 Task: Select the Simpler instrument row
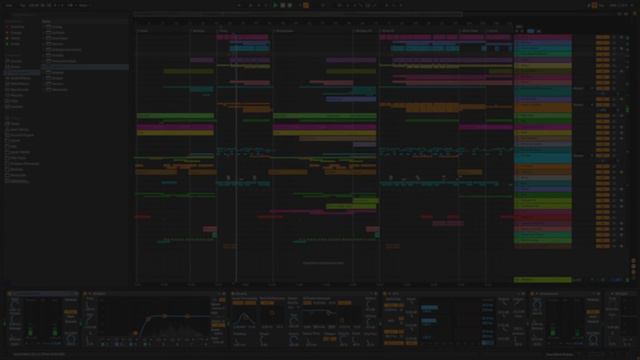85,78
